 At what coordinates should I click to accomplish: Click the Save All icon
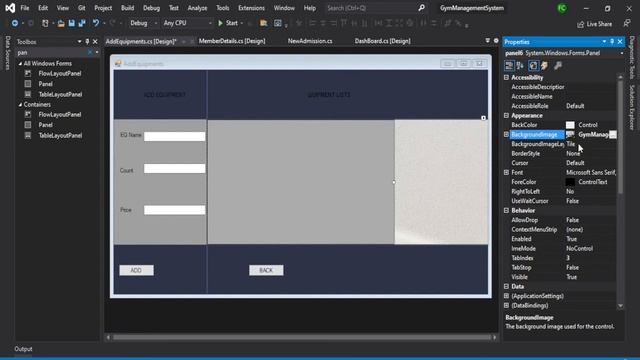82,23
